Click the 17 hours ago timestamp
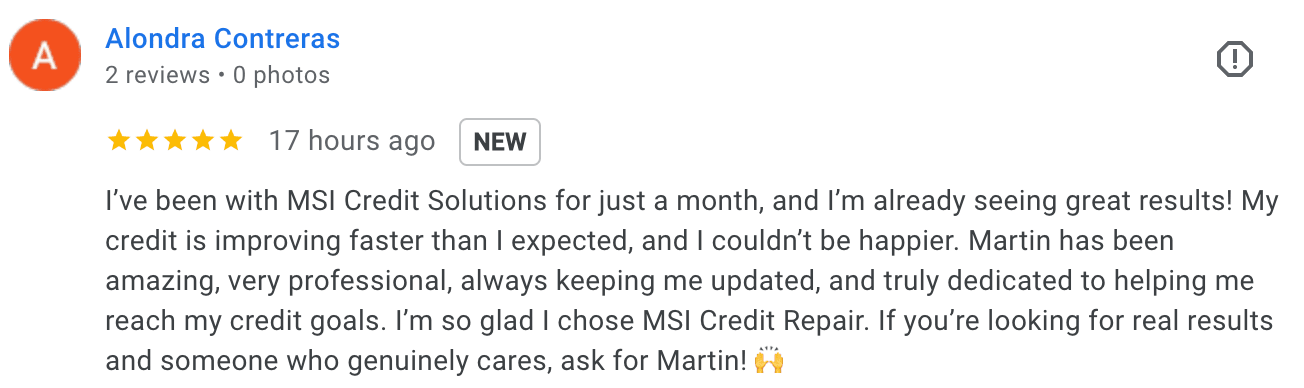 (x=352, y=142)
